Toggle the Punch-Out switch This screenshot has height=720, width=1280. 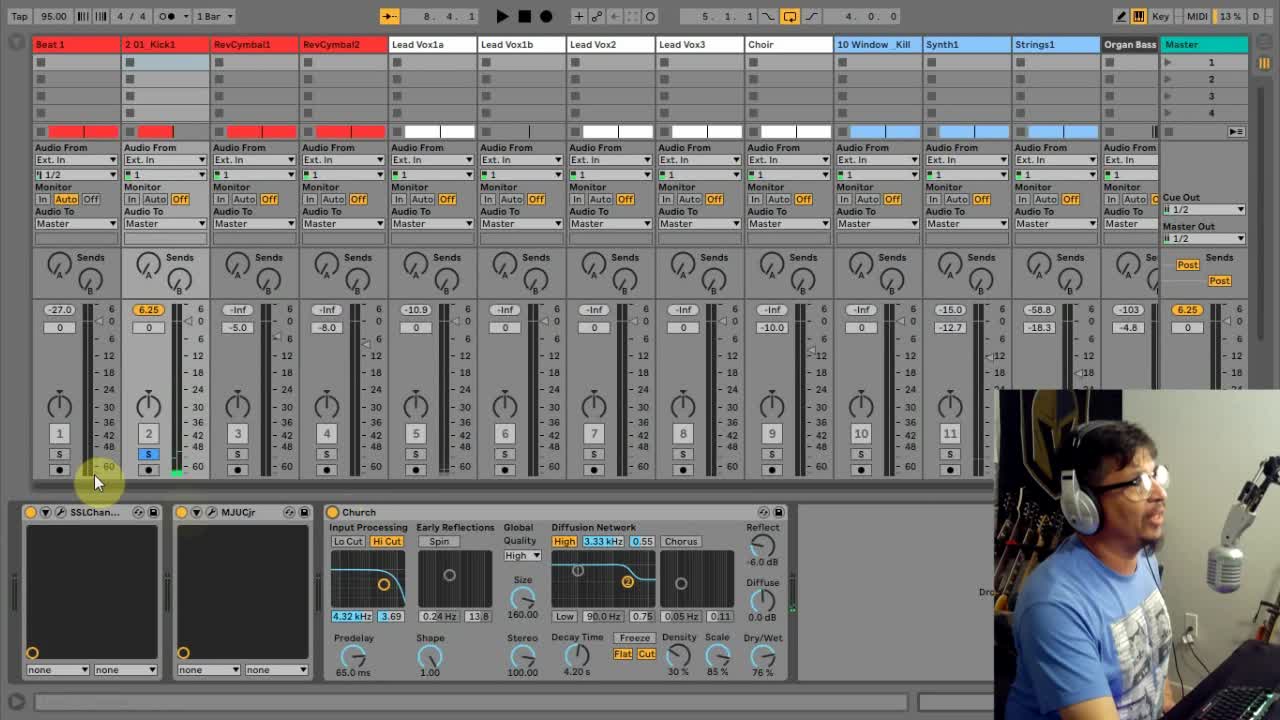[x=811, y=16]
